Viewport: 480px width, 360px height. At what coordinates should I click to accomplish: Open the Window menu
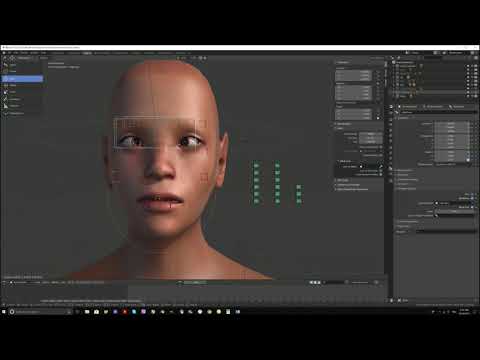point(35,53)
